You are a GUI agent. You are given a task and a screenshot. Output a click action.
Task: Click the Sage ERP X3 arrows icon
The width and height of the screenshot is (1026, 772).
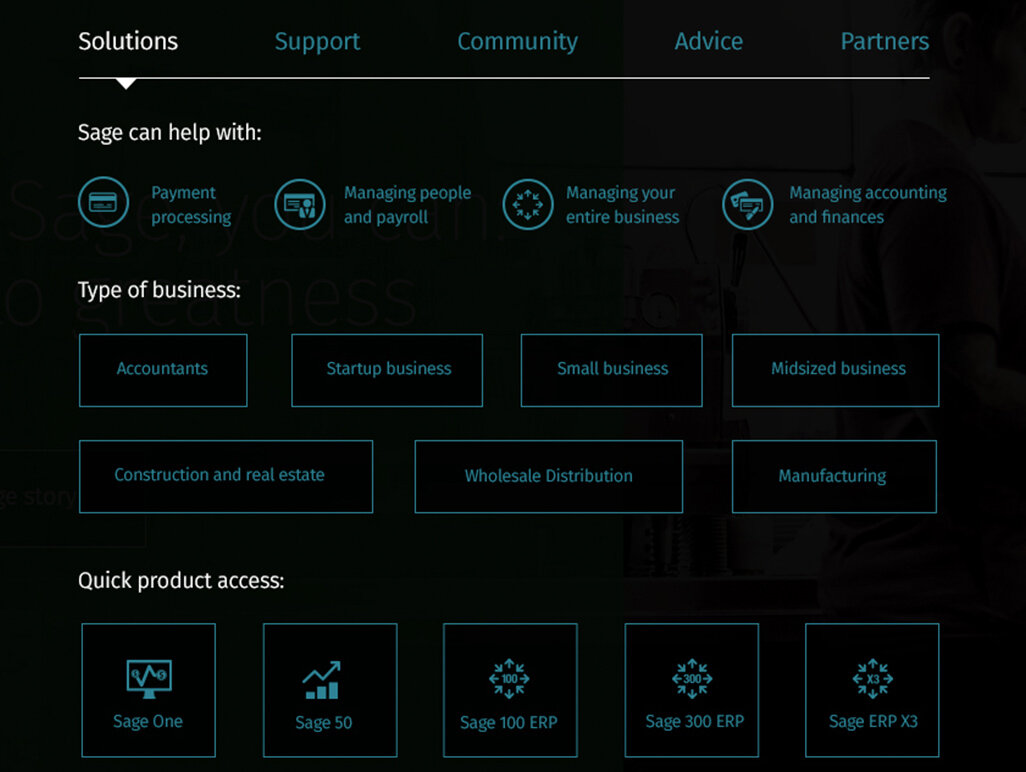tap(873, 678)
